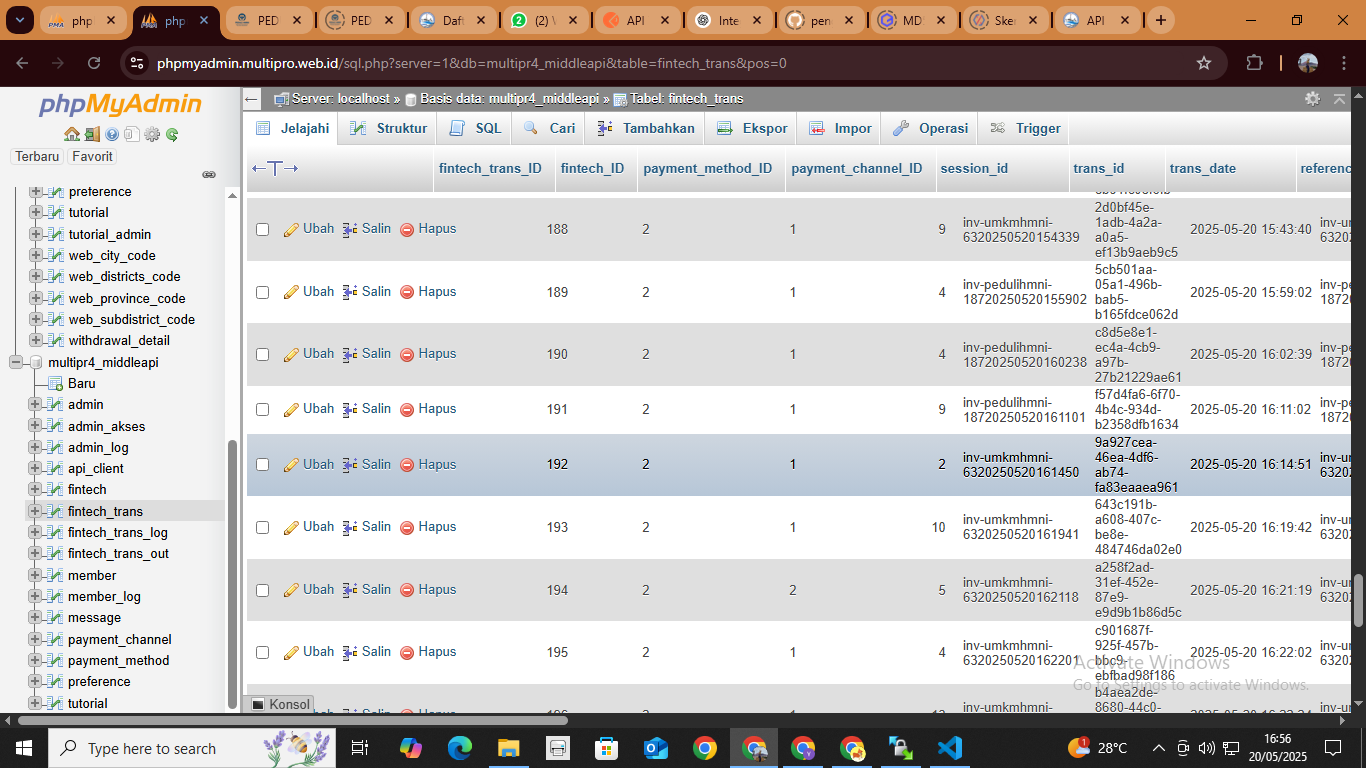
Task: Click the Salin link for row 190
Action: point(376,354)
